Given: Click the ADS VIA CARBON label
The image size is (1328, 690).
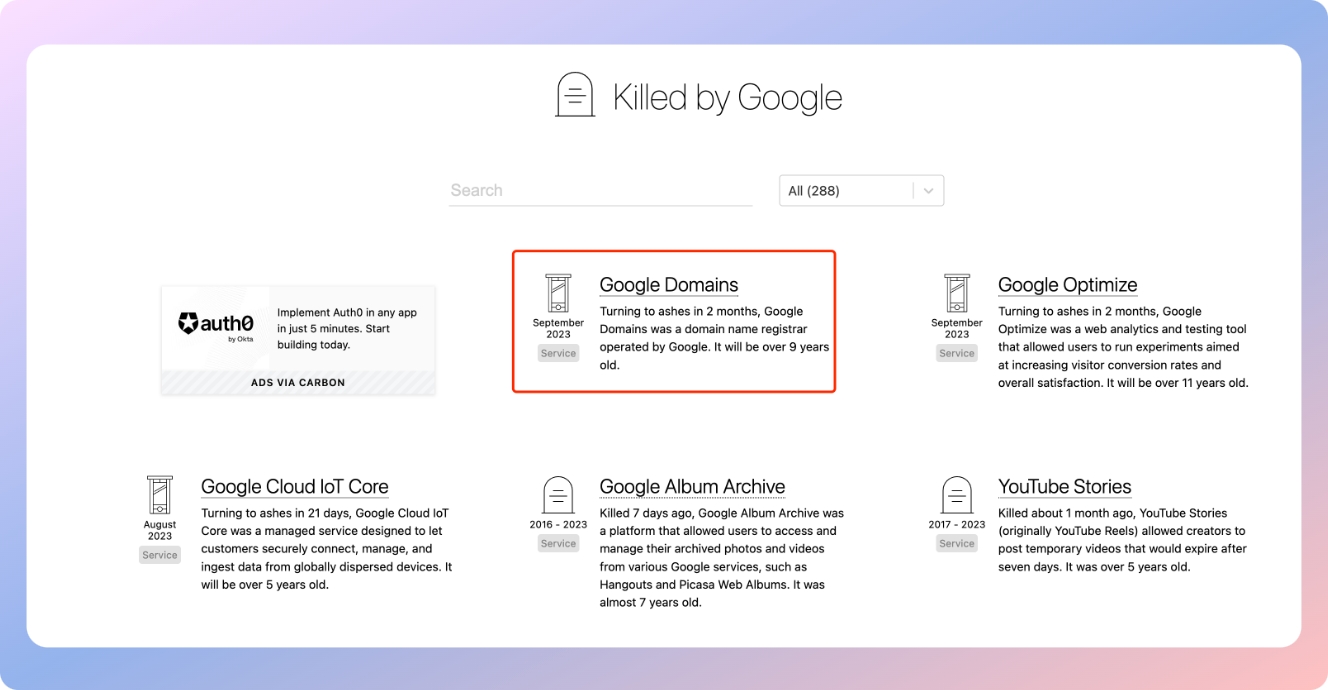Looking at the screenshot, I should (x=298, y=382).
